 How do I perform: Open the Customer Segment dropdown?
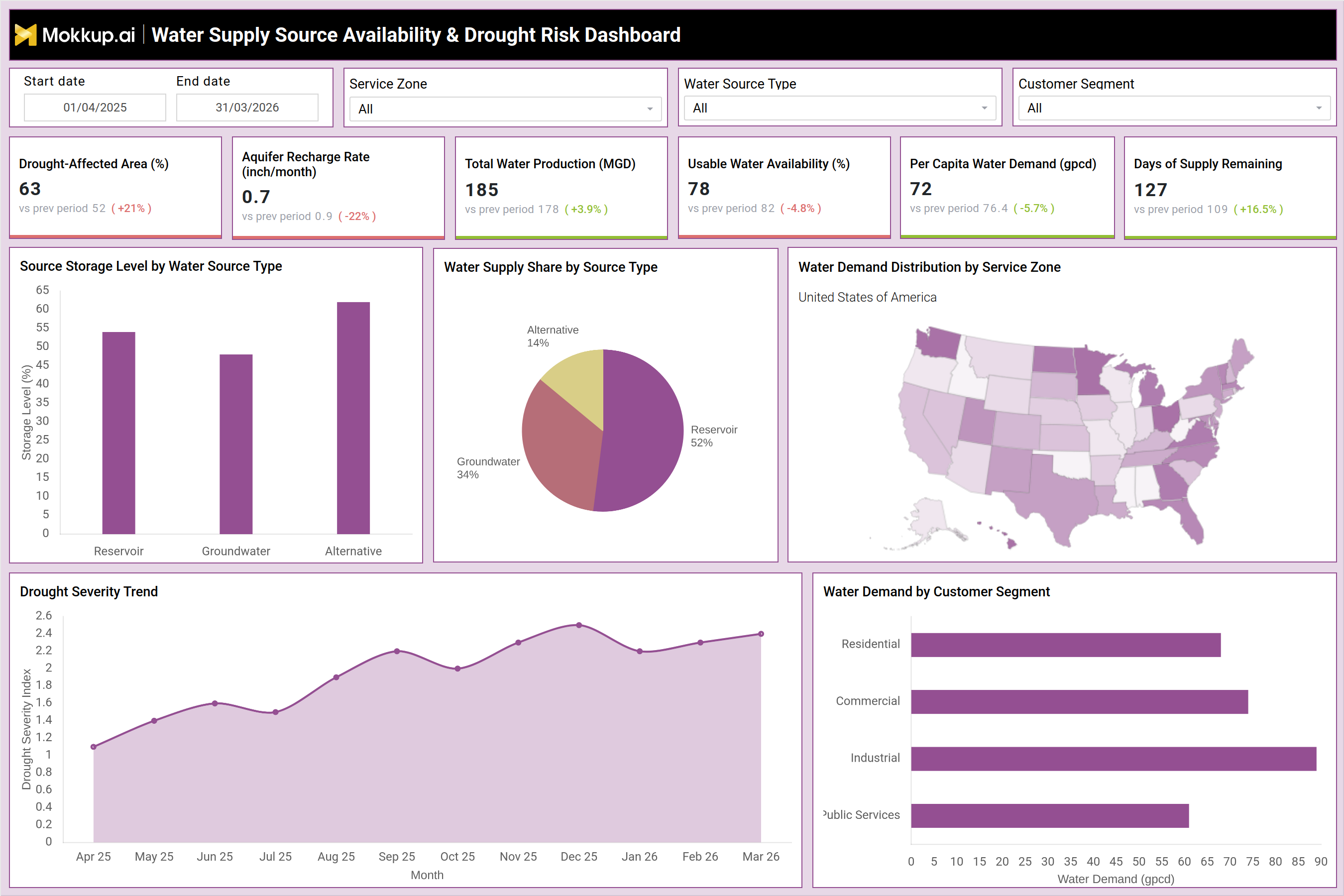1174,108
